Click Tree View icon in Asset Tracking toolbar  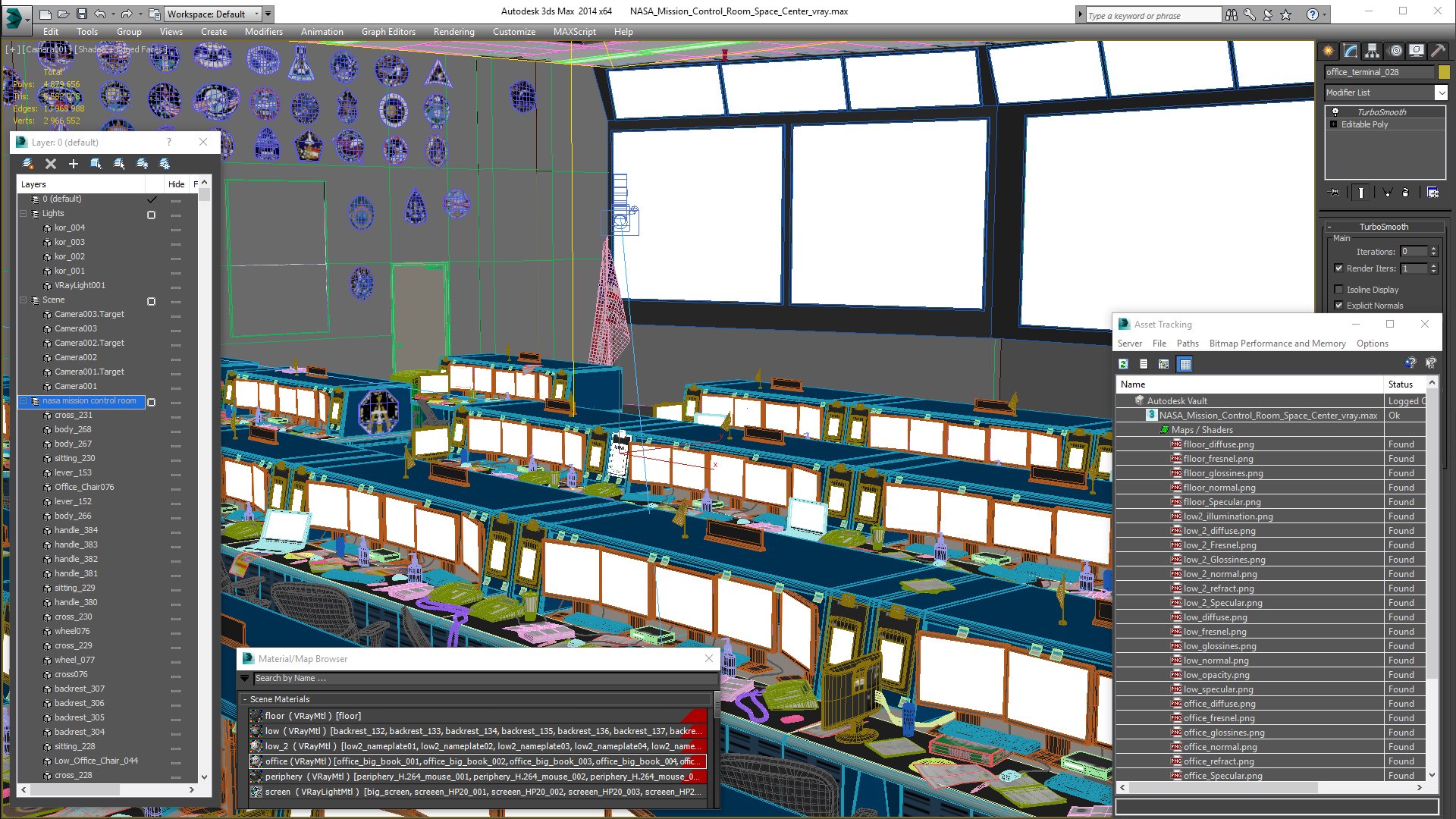pyautogui.click(x=1164, y=364)
